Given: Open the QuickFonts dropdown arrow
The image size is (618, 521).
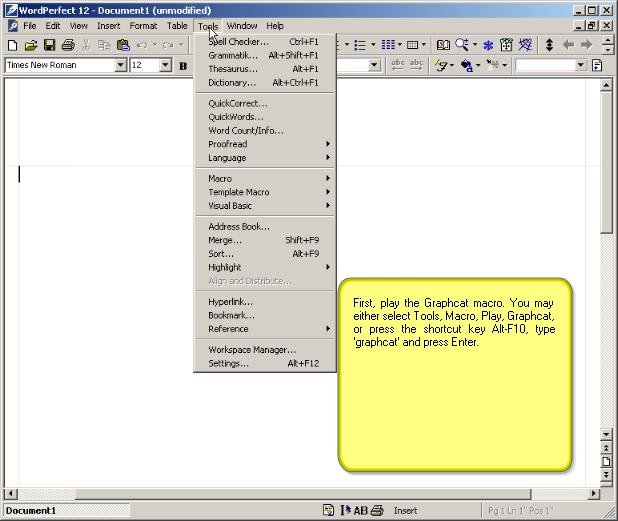Looking at the screenshot, I should (x=452, y=65).
